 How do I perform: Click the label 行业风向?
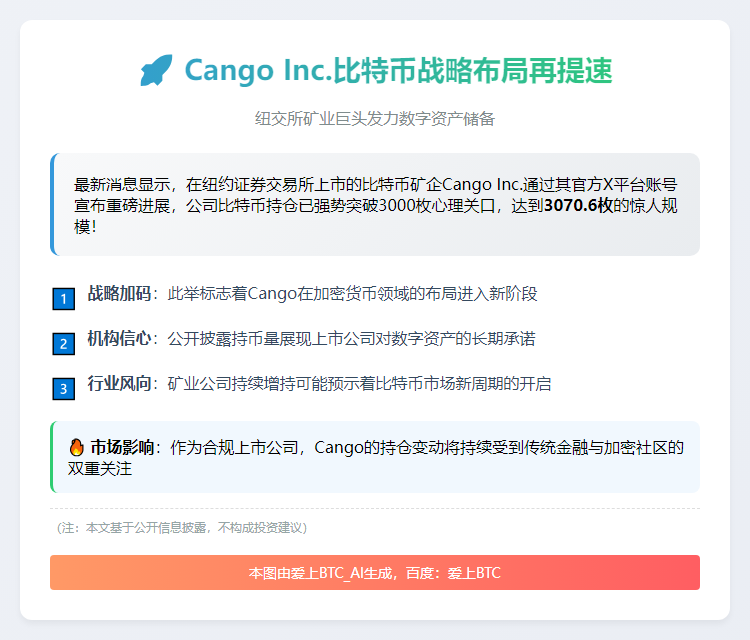tap(119, 383)
